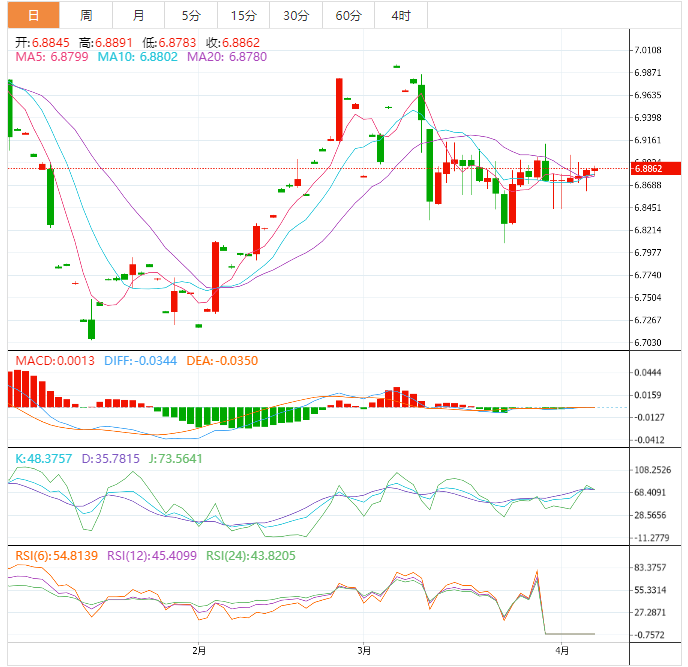Click the 68.4091 KDJ axis label
688x667 pixels.
[x=650, y=492]
